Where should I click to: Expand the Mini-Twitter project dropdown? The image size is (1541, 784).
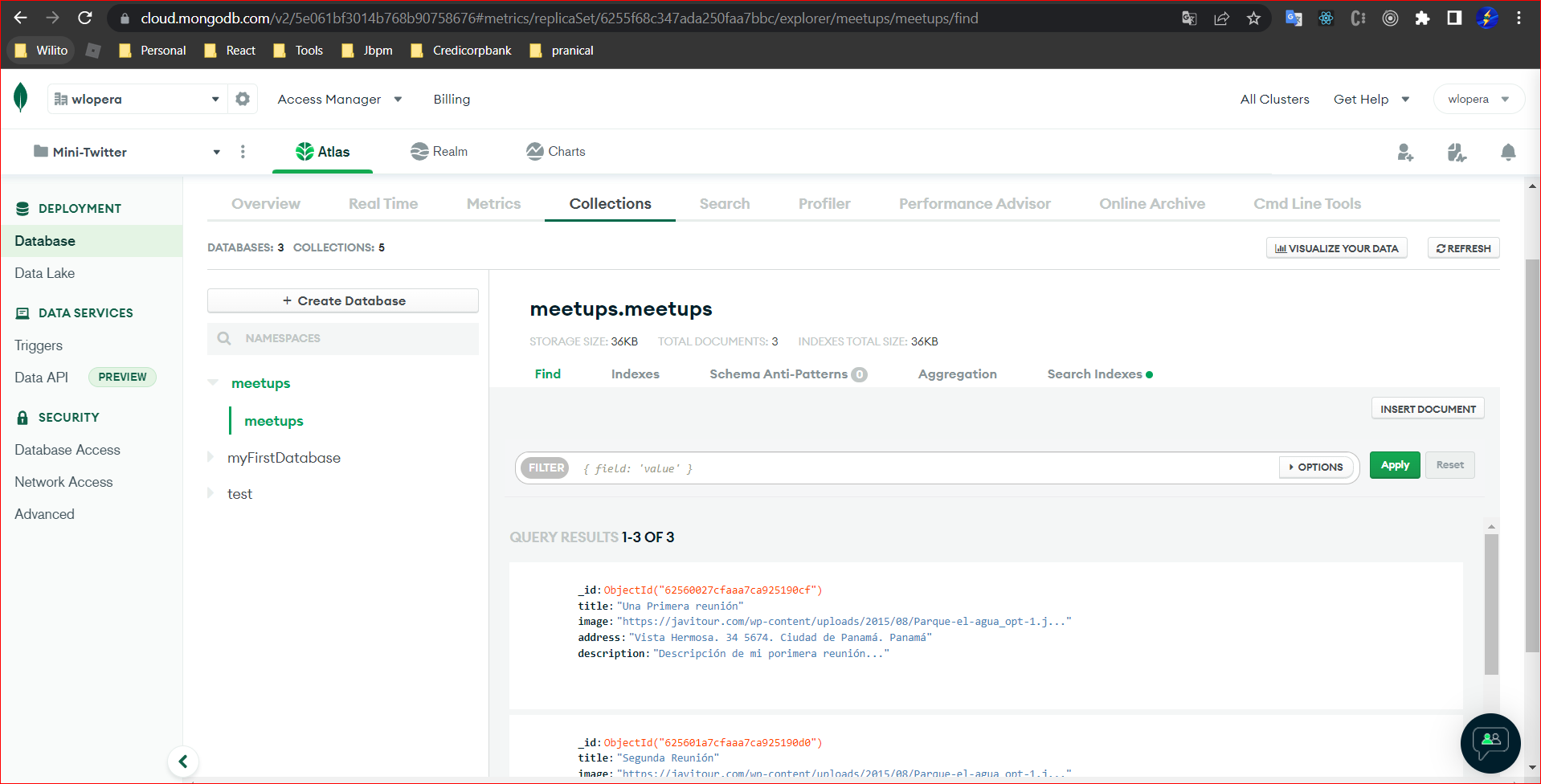click(215, 151)
